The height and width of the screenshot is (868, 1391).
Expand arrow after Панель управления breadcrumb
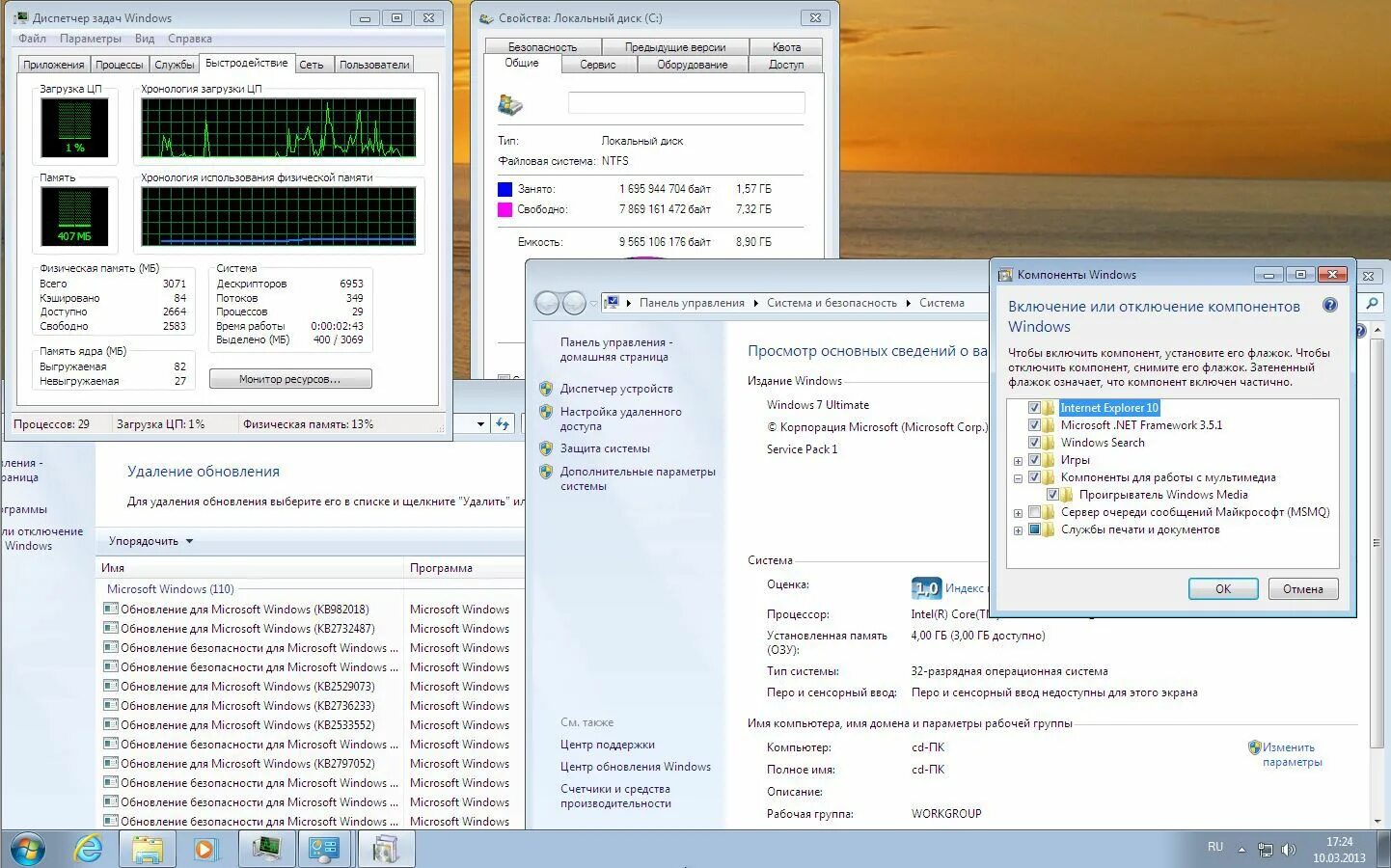755,303
